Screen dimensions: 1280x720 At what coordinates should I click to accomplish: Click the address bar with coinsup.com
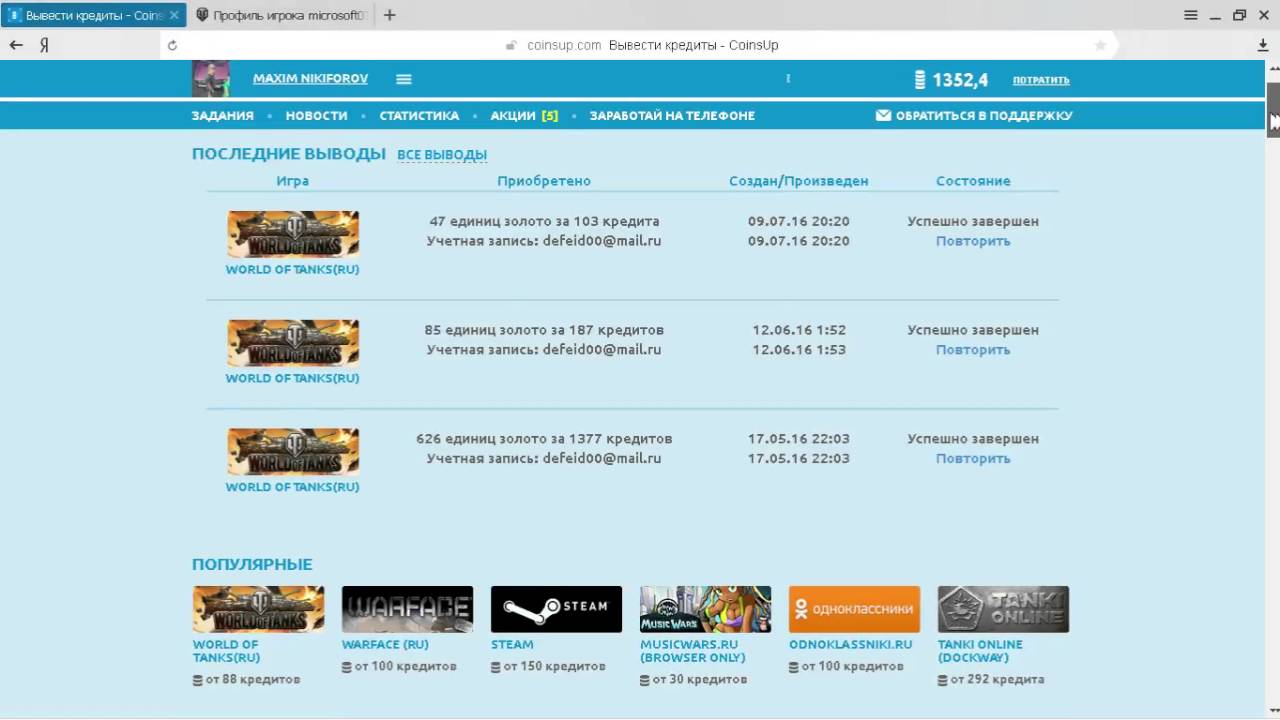point(640,45)
